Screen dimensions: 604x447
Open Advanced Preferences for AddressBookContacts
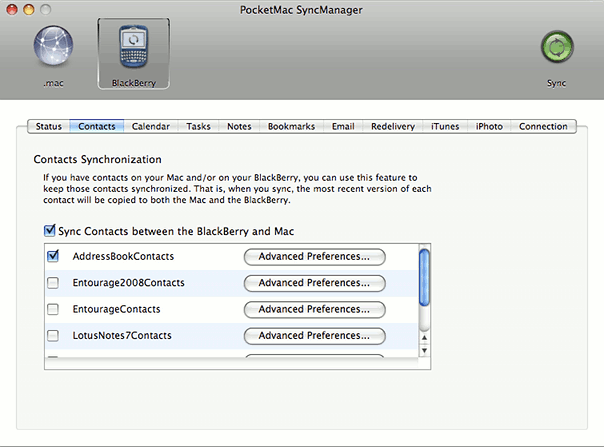click(x=314, y=257)
